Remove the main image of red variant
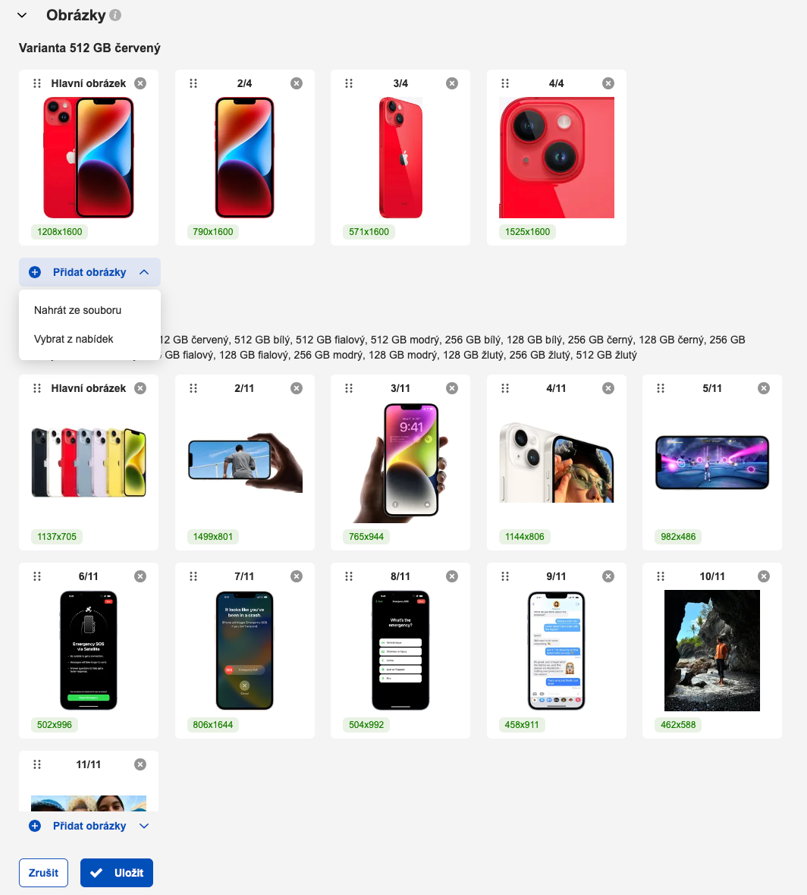 140,83
